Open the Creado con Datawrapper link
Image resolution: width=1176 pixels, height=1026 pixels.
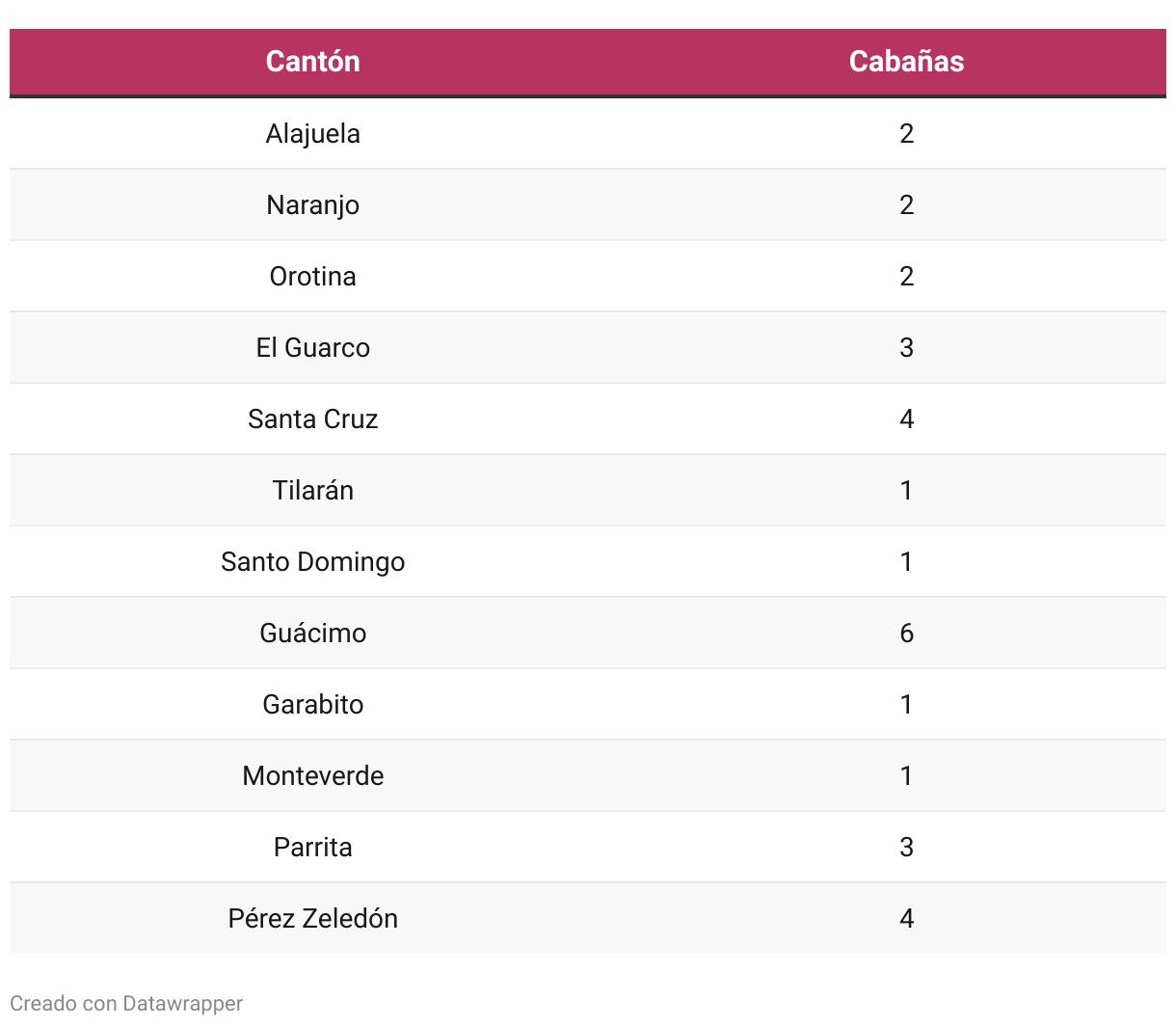126,1003
